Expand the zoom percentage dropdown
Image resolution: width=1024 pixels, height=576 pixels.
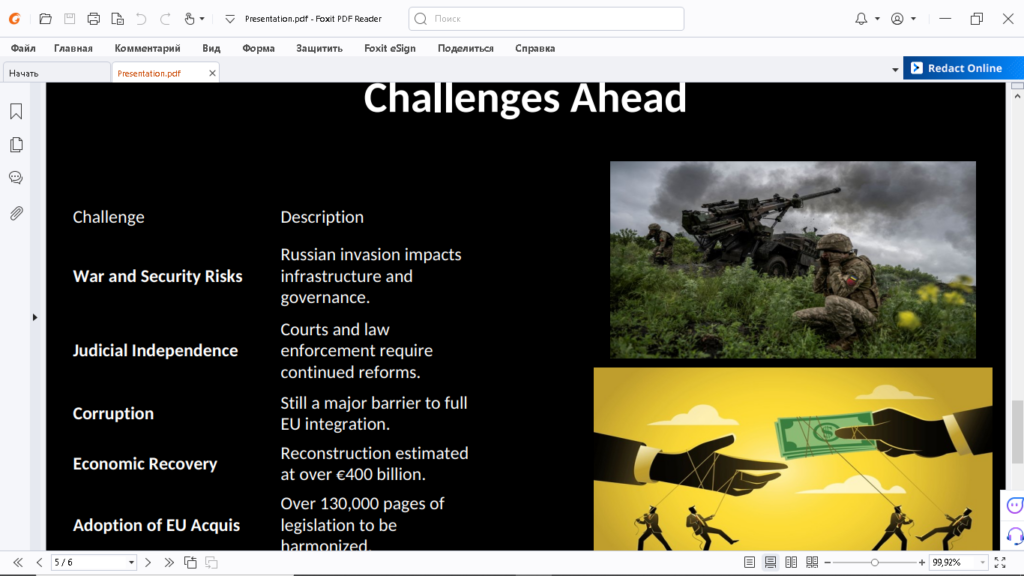981,563
